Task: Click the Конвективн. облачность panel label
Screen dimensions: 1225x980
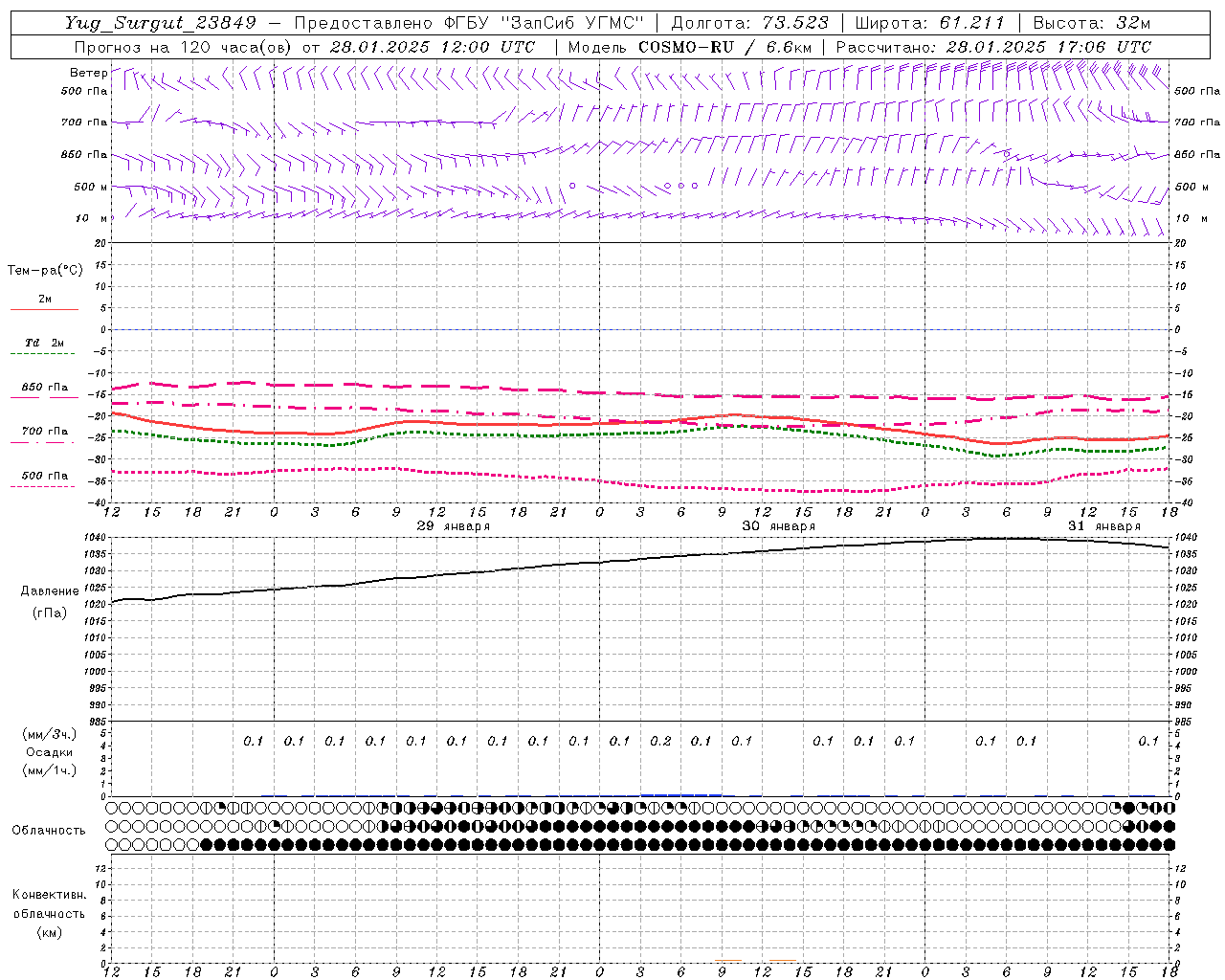Action: [x=49, y=904]
